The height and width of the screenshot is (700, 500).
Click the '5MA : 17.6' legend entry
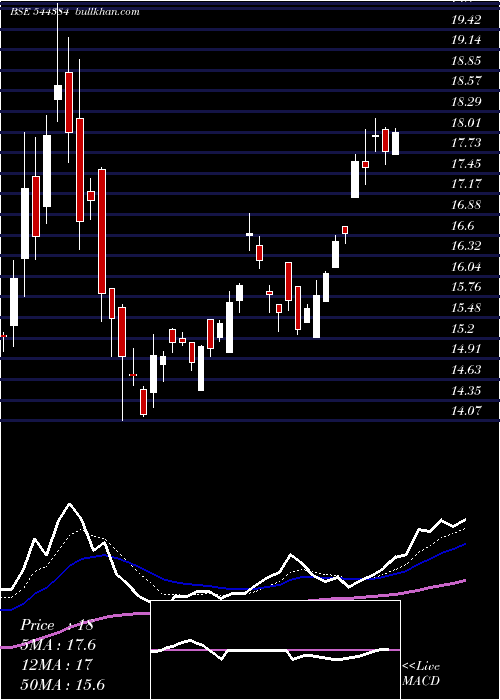pos(58,645)
